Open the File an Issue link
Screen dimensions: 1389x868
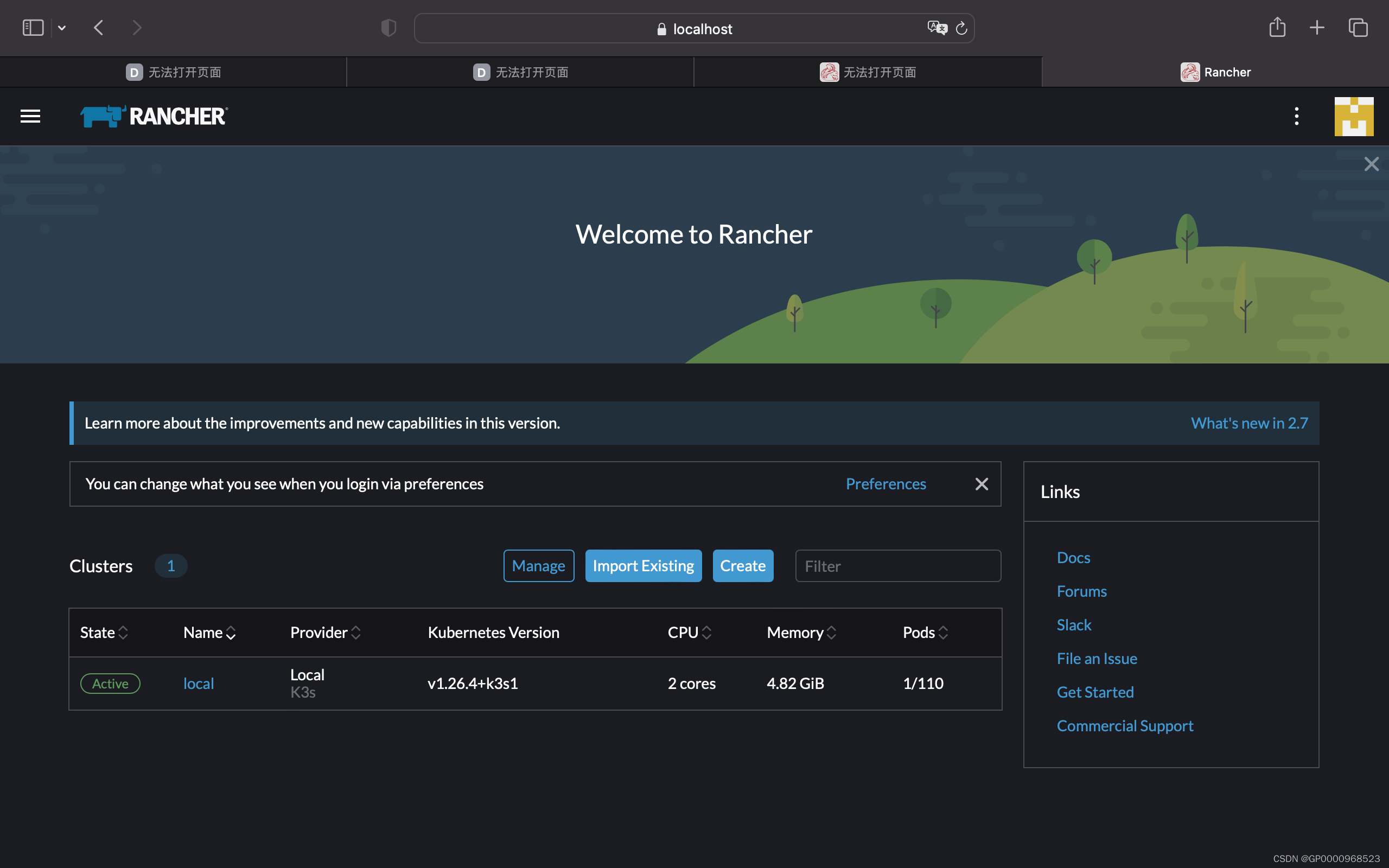coord(1096,659)
